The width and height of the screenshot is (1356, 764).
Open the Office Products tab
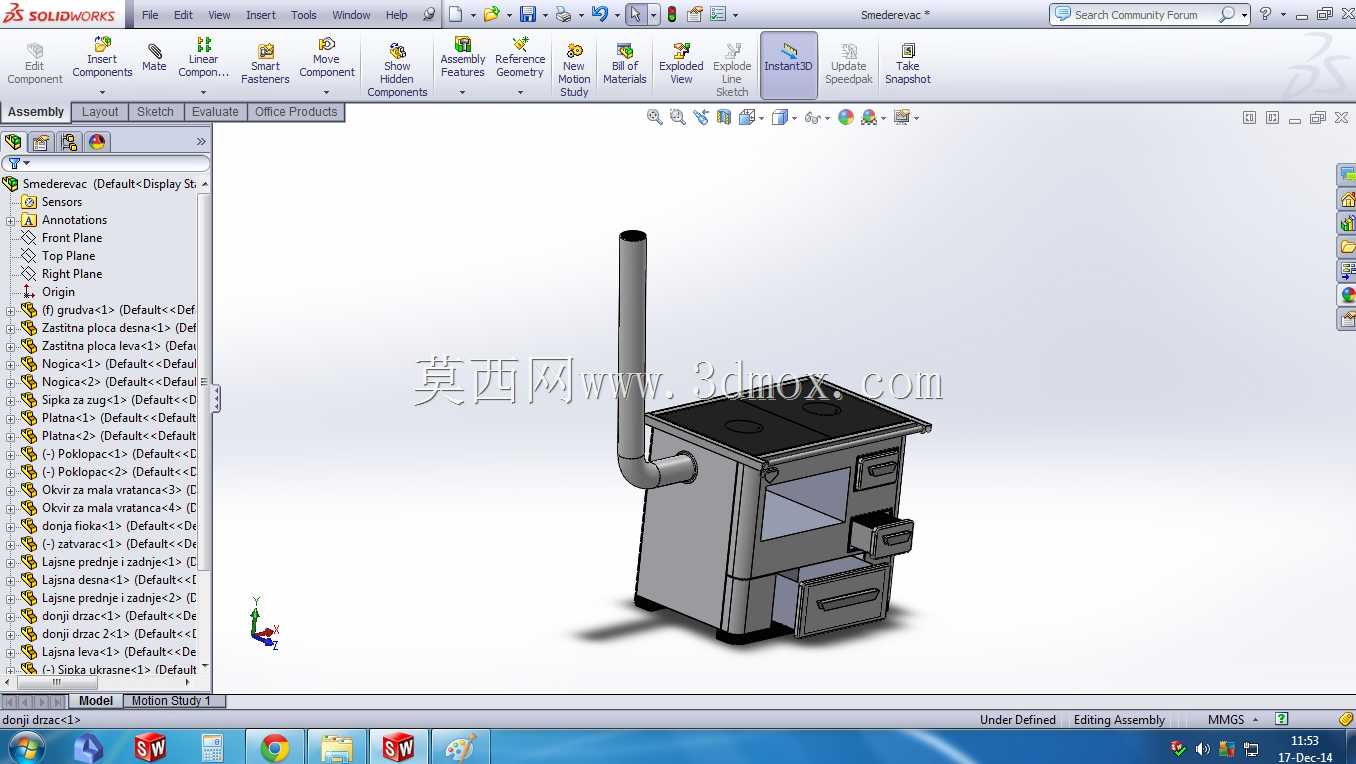(x=296, y=112)
